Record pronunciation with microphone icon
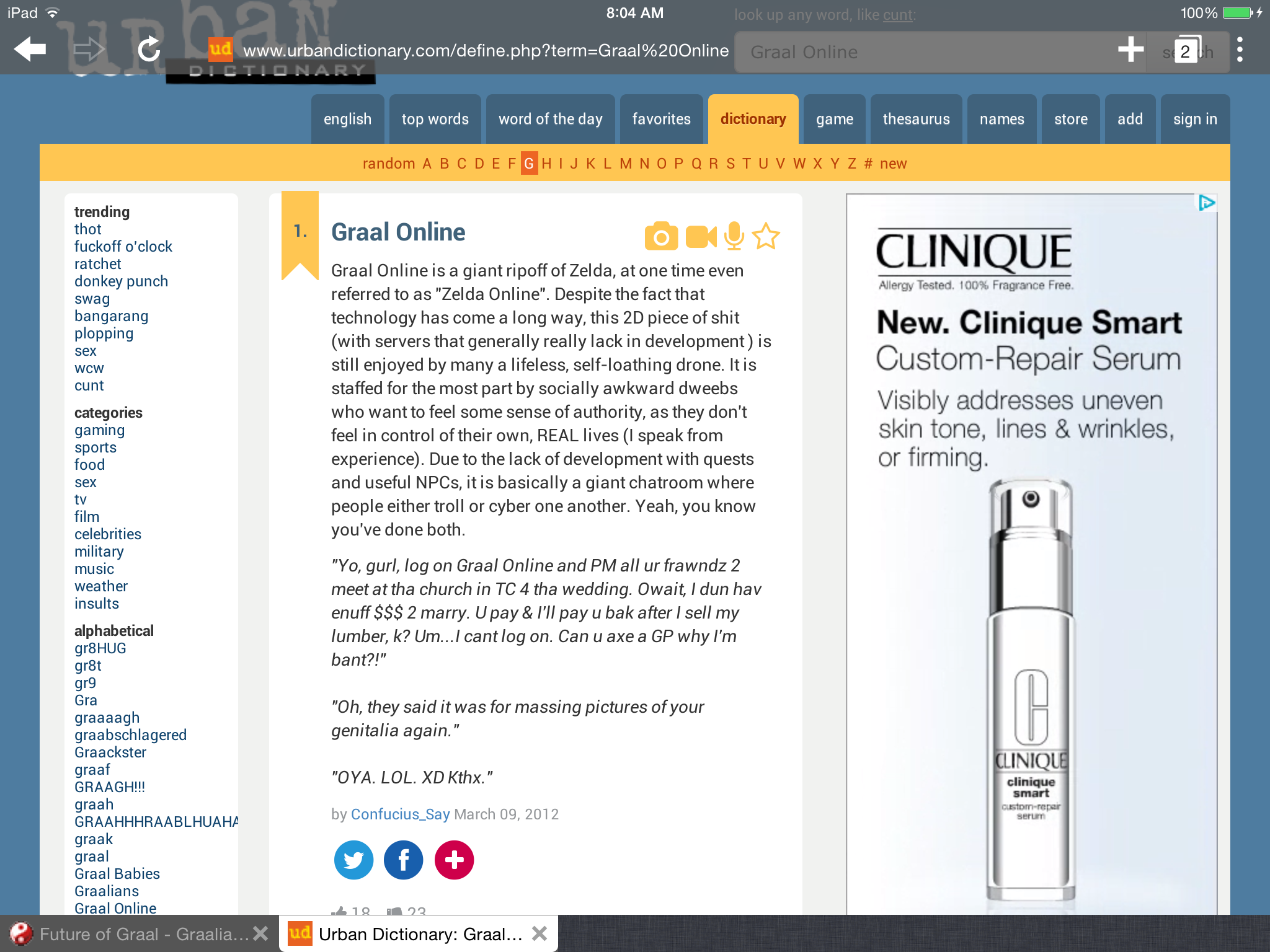 (x=734, y=236)
